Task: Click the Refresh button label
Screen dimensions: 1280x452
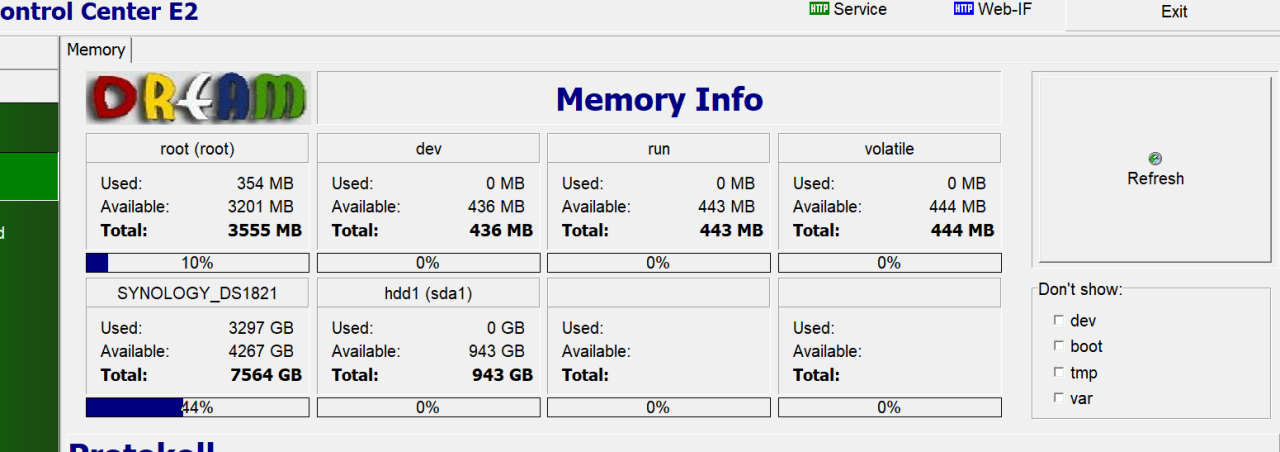Action: (1155, 179)
